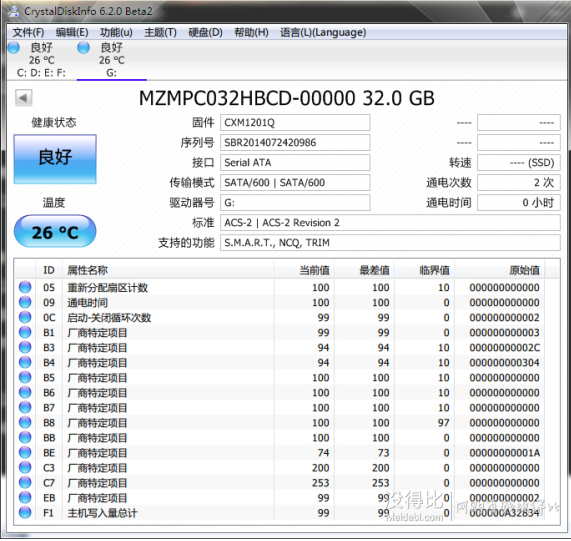This screenshot has height=541, width=571.
Task: Click the 26 °C temperature button
Action: click(x=55, y=231)
